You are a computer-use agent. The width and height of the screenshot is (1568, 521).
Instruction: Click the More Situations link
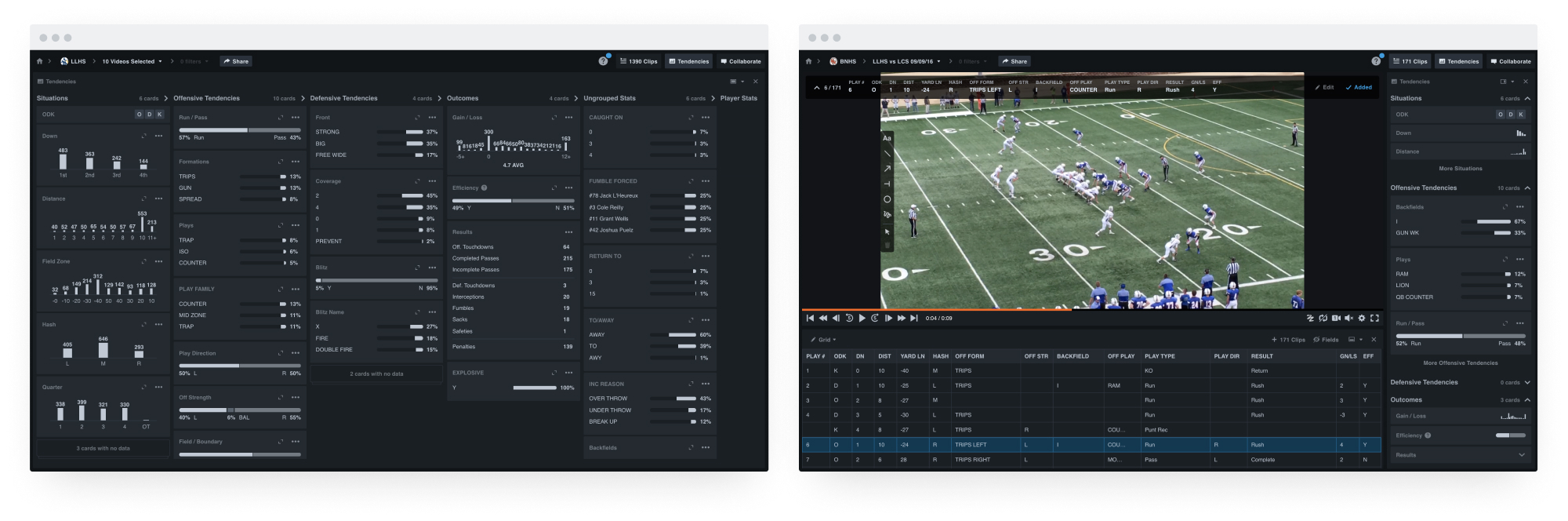[x=1460, y=169]
